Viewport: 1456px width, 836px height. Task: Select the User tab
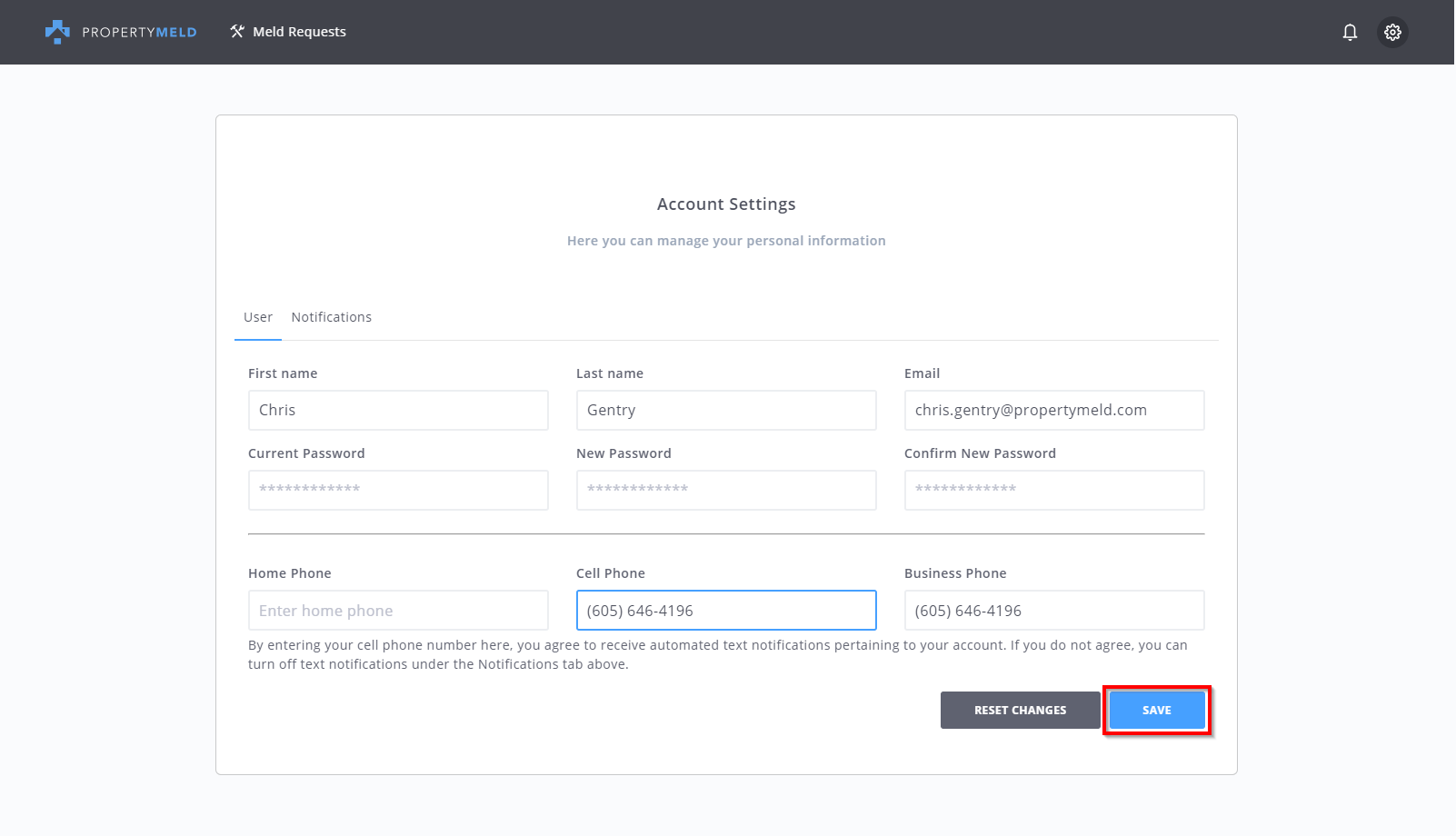258,317
